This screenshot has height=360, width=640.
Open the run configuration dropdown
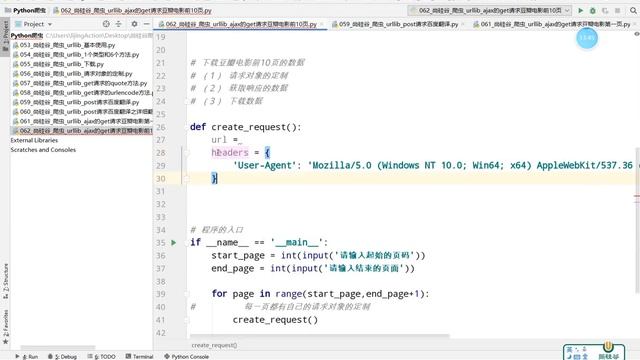click(x=490, y=10)
